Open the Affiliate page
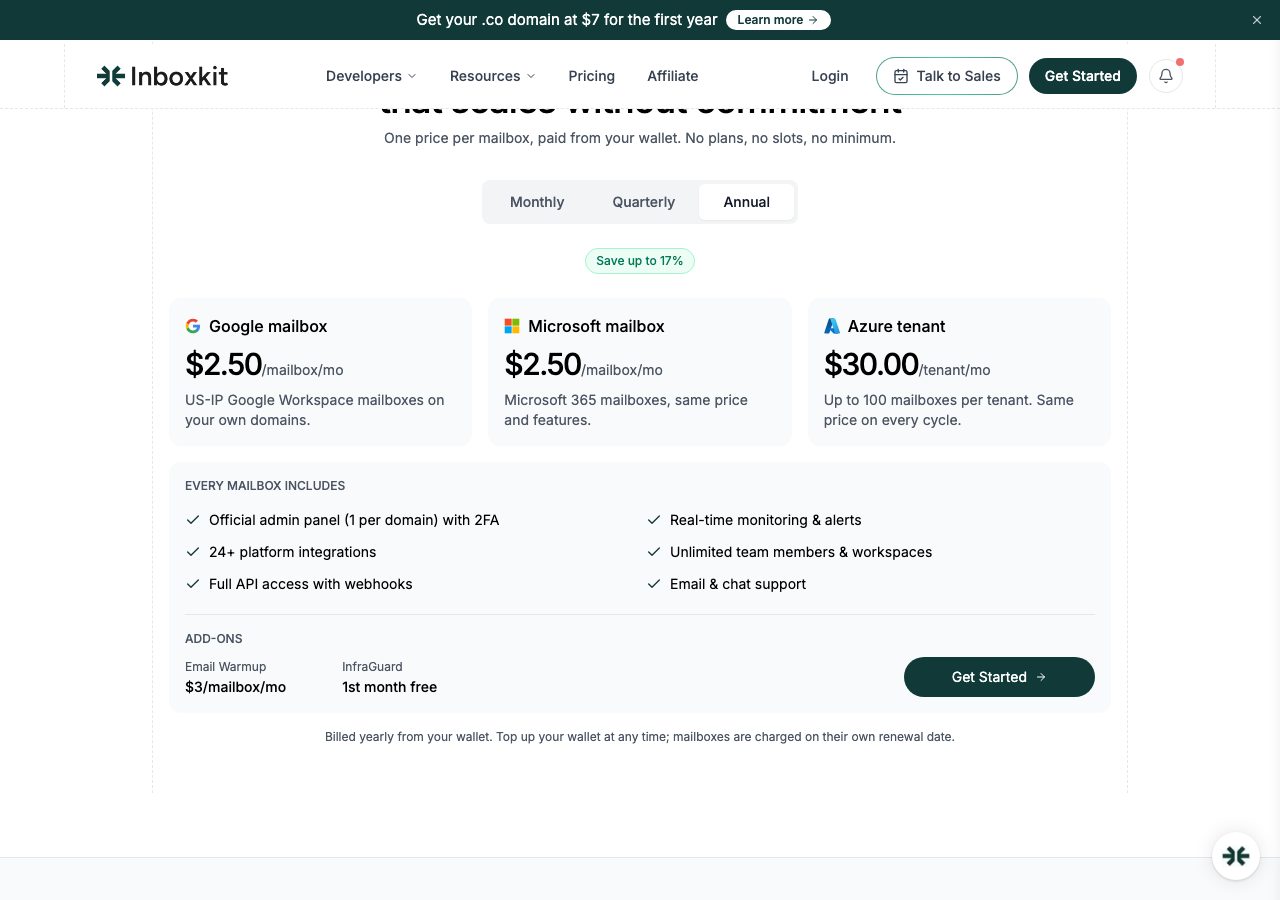Screen dimensions: 1280x900 click(673, 76)
